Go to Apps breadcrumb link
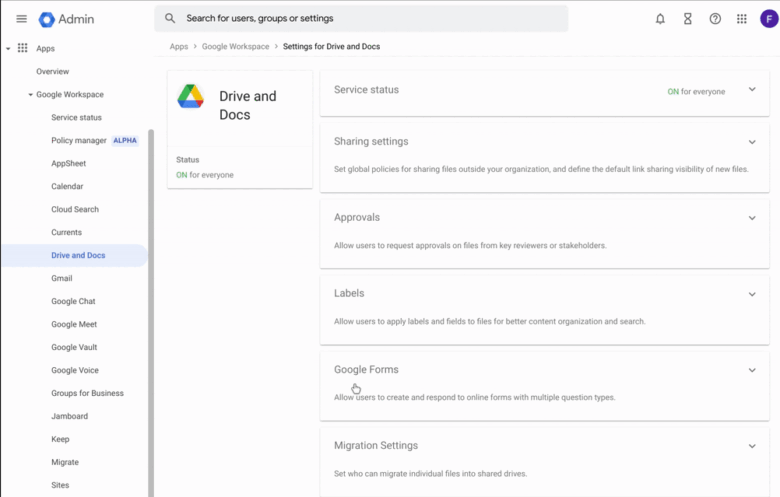Viewport: 780px width, 497px height. (179, 46)
